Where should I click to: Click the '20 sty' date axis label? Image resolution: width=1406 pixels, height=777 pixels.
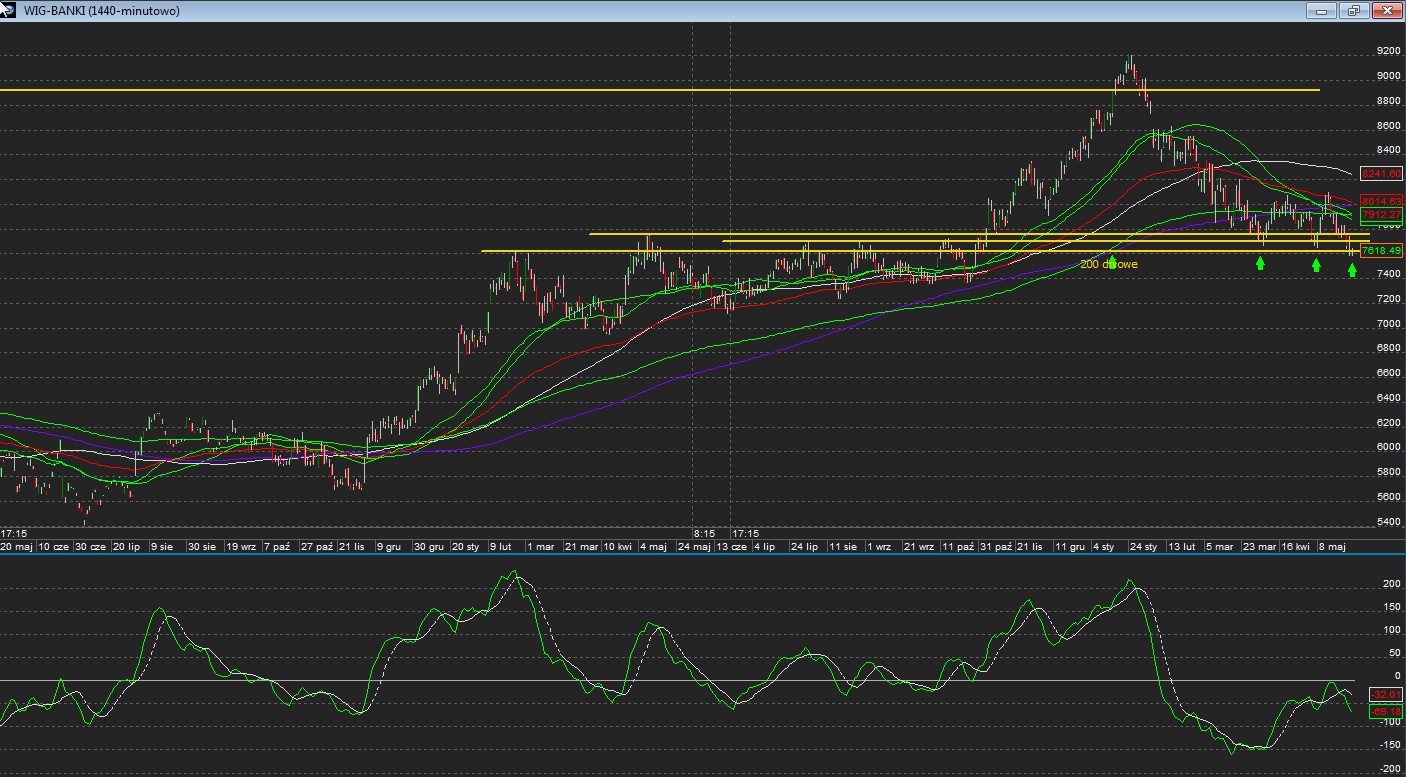click(x=466, y=547)
